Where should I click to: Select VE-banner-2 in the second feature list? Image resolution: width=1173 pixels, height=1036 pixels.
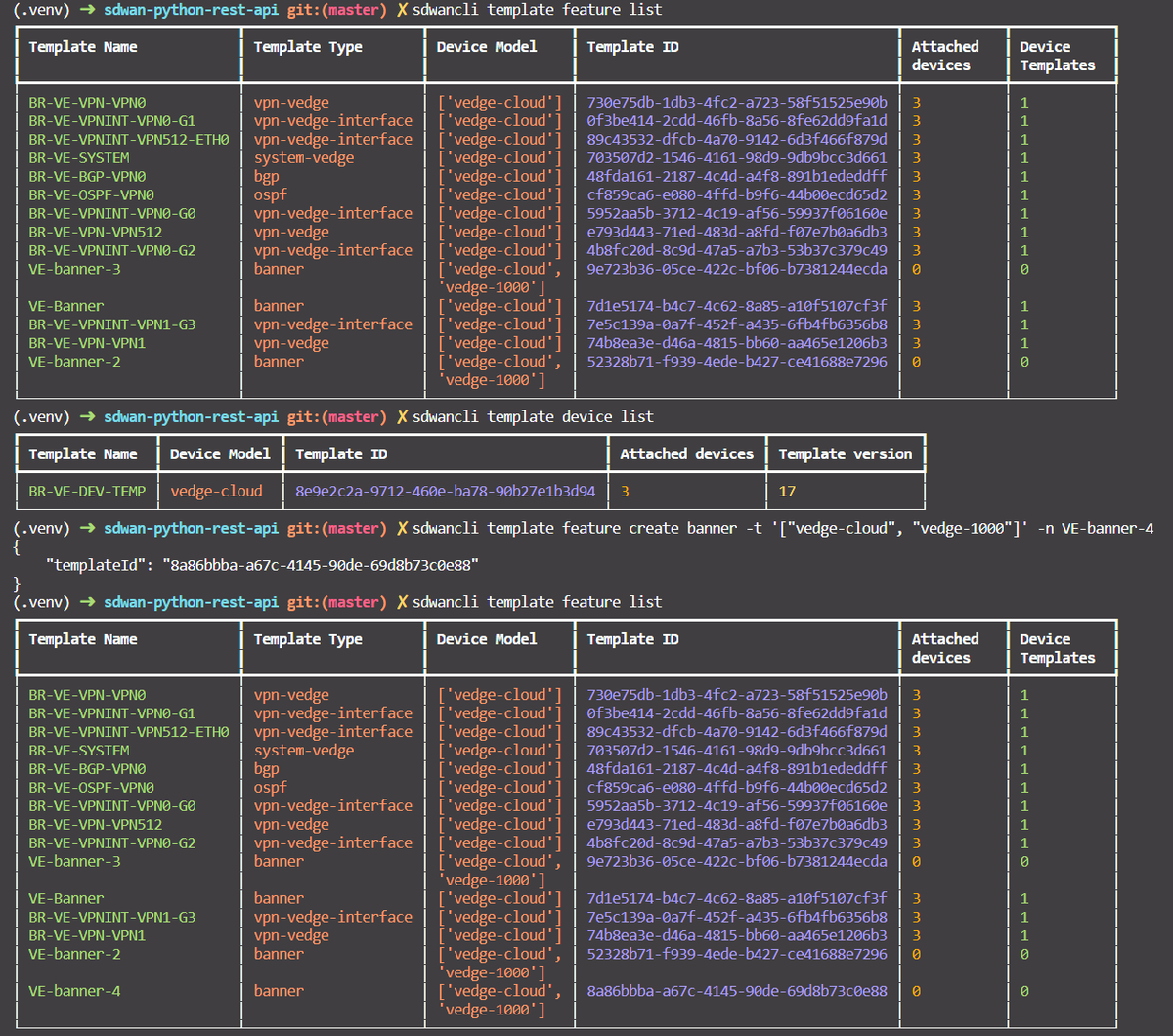click(75, 953)
